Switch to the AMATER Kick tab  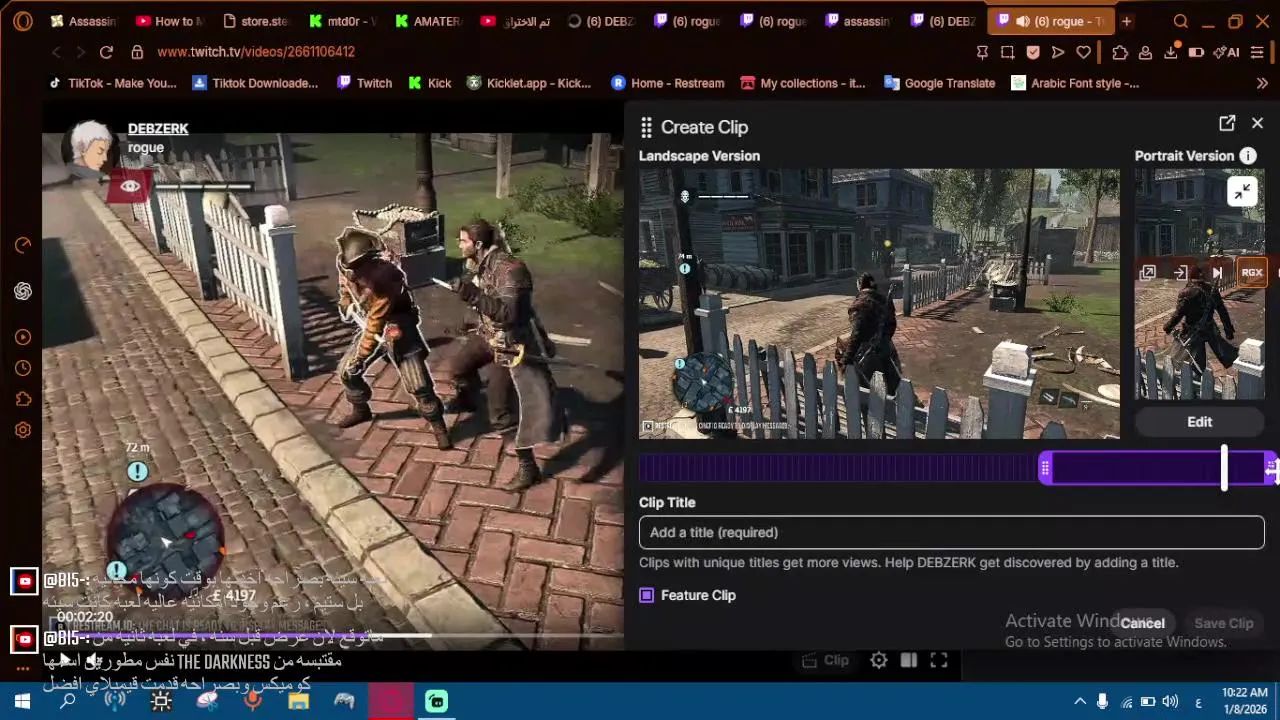coord(428,21)
